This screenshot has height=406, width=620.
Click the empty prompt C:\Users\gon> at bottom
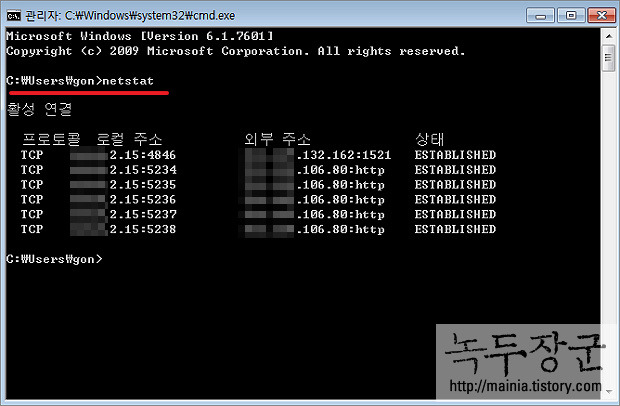click(55, 259)
